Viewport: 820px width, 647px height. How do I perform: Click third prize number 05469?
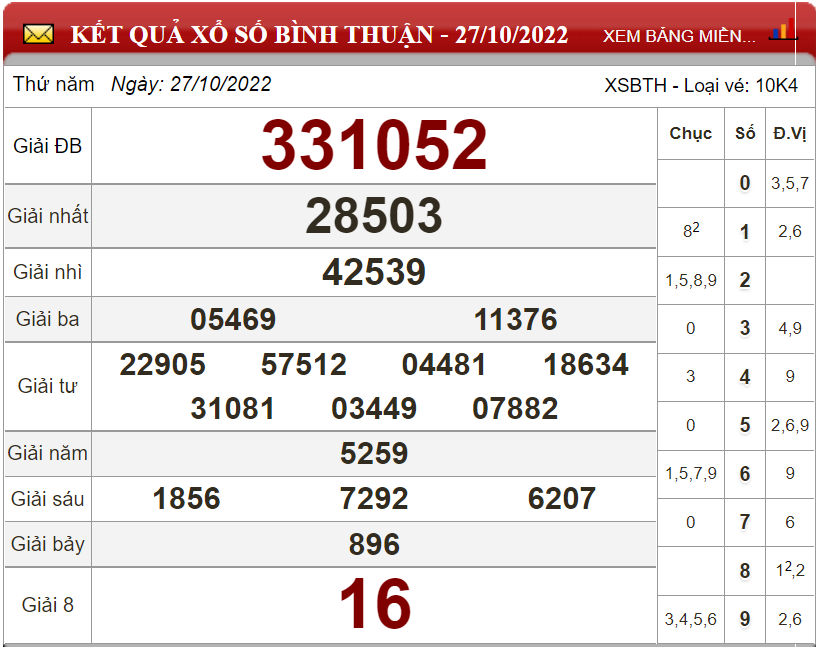[x=233, y=319]
